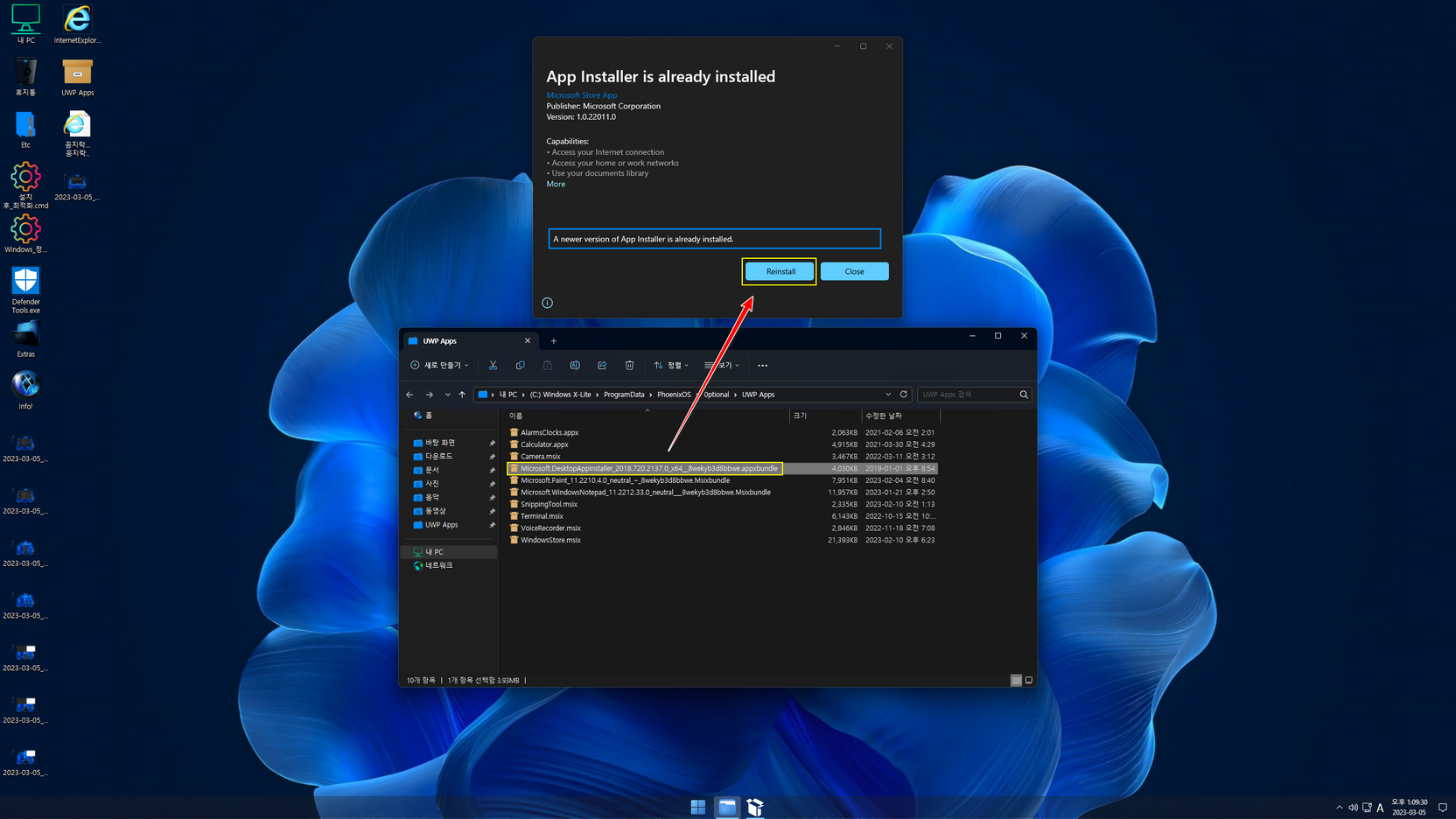Click the PhoenixOS breadcrumb
The width and height of the screenshot is (1456, 819).
click(674, 395)
